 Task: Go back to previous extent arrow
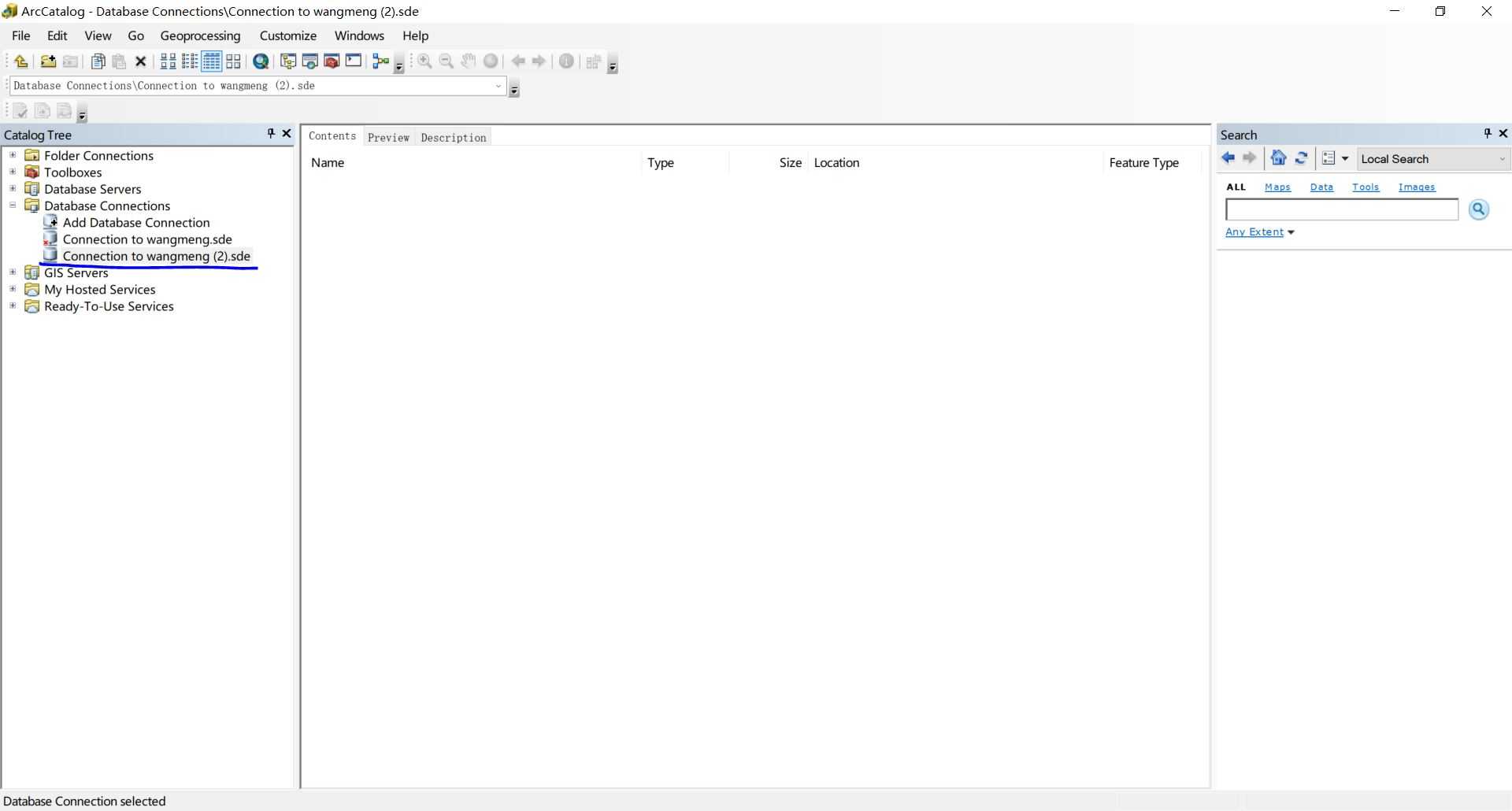[518, 61]
